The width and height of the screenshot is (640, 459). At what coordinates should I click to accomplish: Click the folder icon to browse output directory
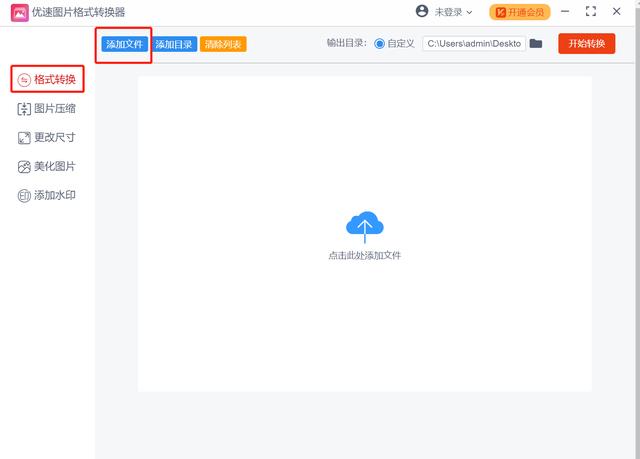point(536,44)
